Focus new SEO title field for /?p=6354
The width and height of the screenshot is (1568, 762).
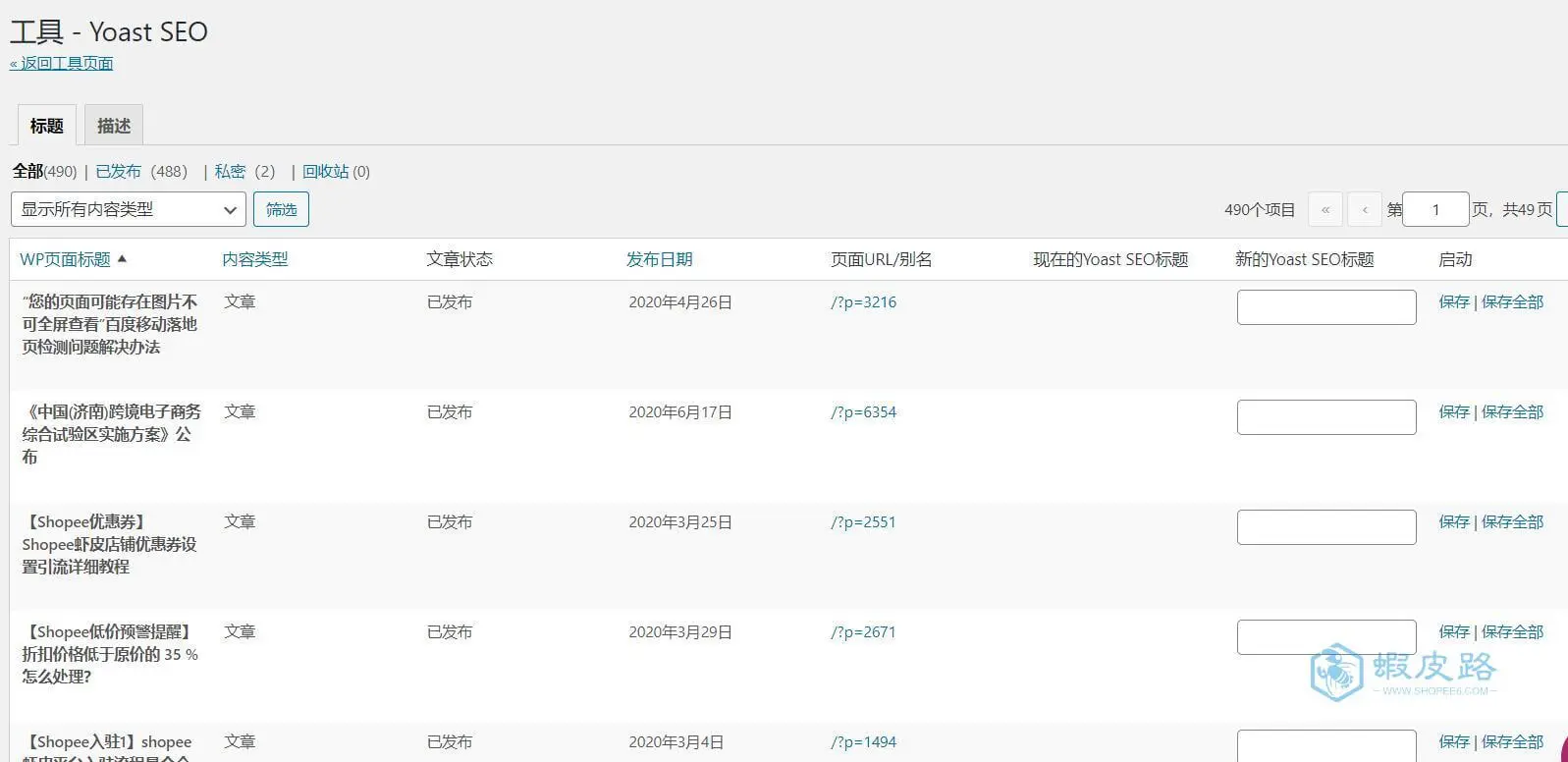1326,417
